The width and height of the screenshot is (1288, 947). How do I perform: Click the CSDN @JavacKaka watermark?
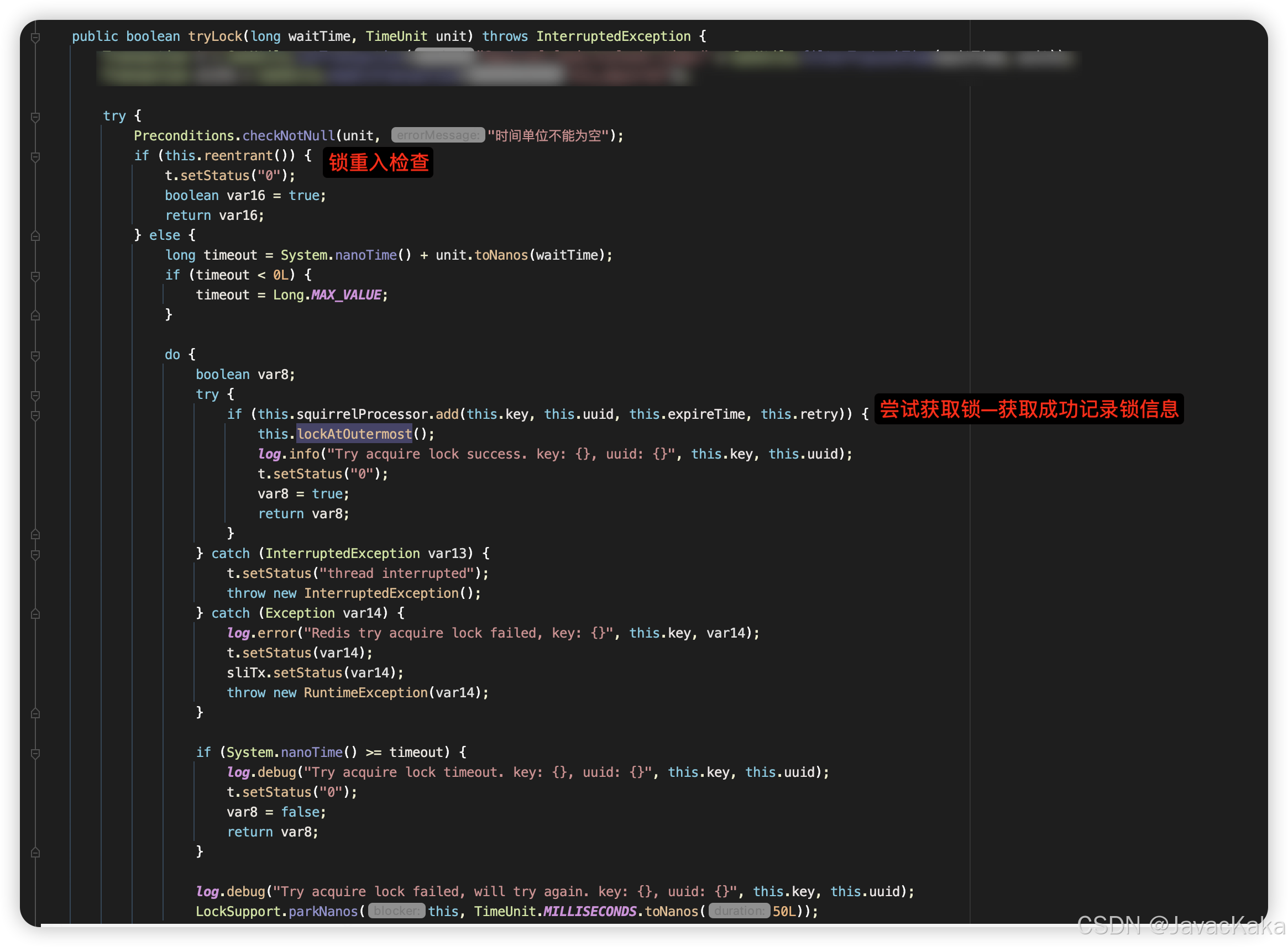1180,925
